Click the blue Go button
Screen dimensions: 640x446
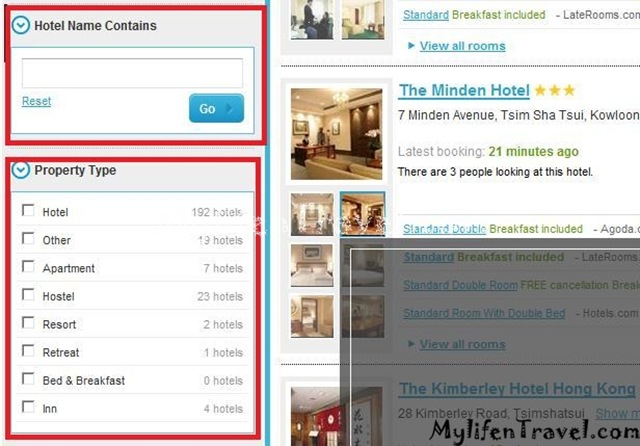pyautogui.click(x=216, y=108)
